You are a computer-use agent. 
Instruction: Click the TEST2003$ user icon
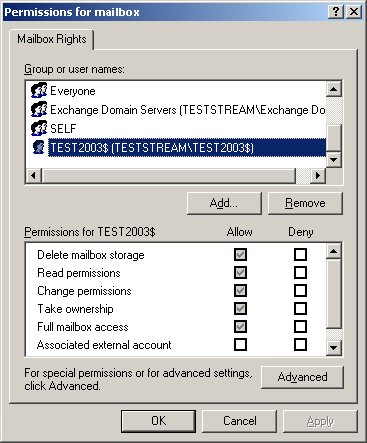coord(39,147)
